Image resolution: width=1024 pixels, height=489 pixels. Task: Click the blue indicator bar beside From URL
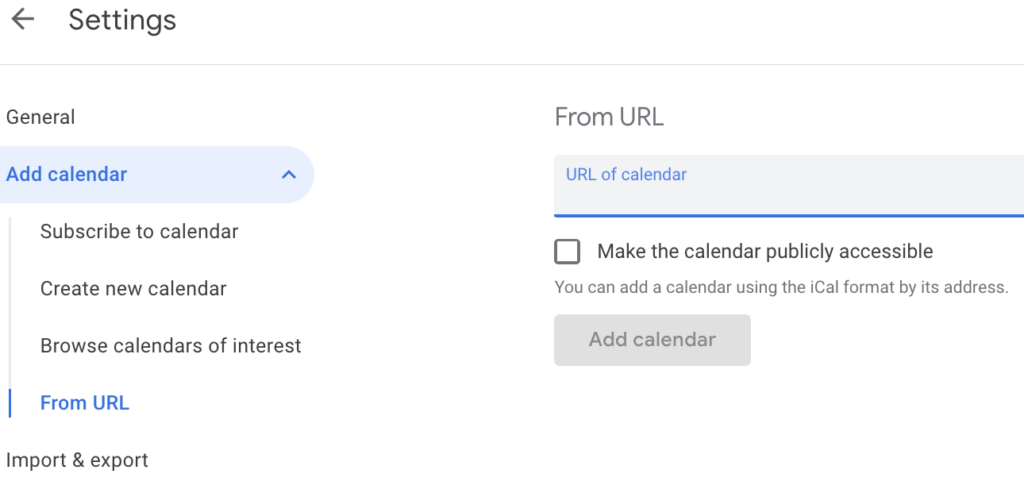click(x=10, y=403)
